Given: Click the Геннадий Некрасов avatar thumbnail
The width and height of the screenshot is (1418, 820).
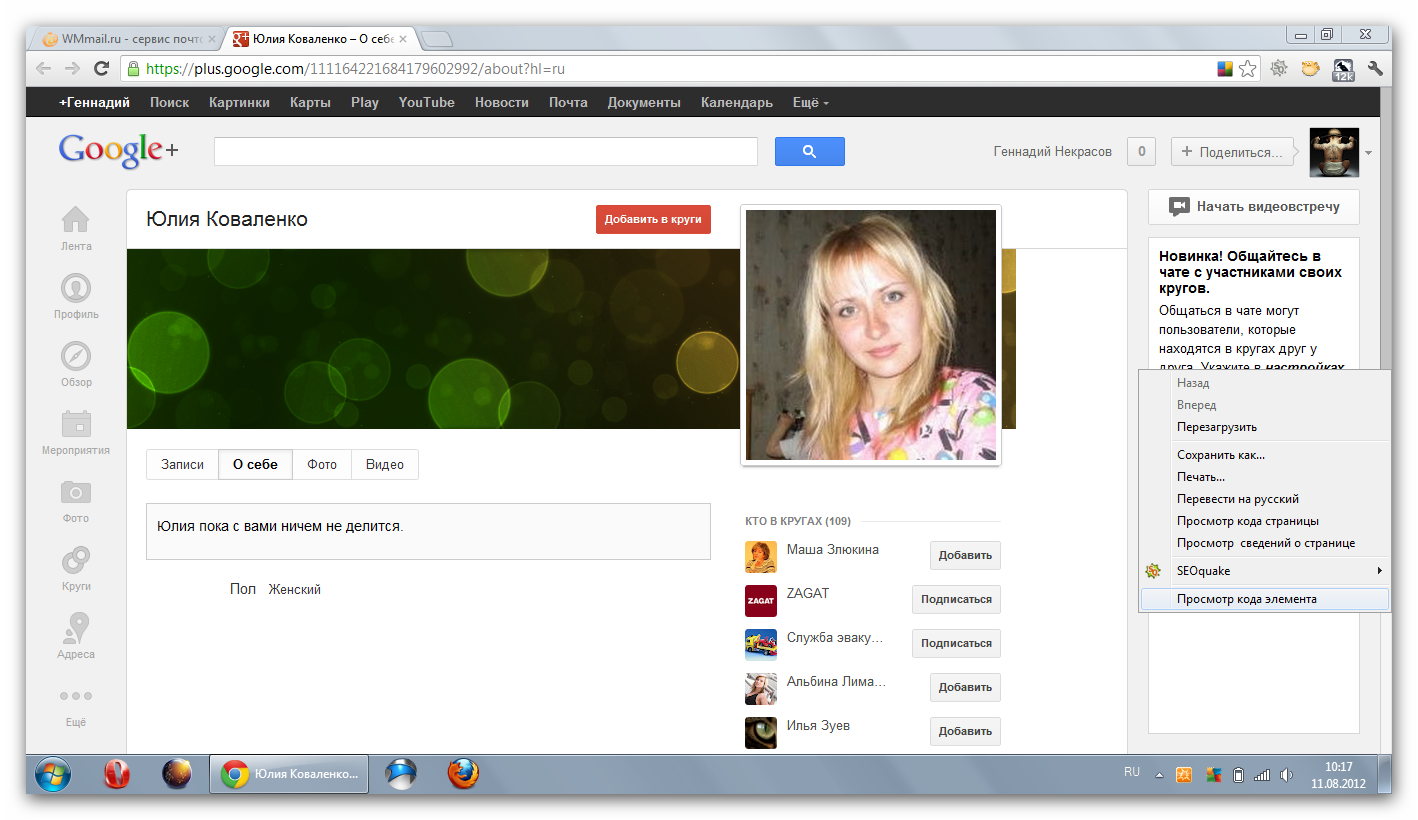Looking at the screenshot, I should pyautogui.click(x=1334, y=152).
